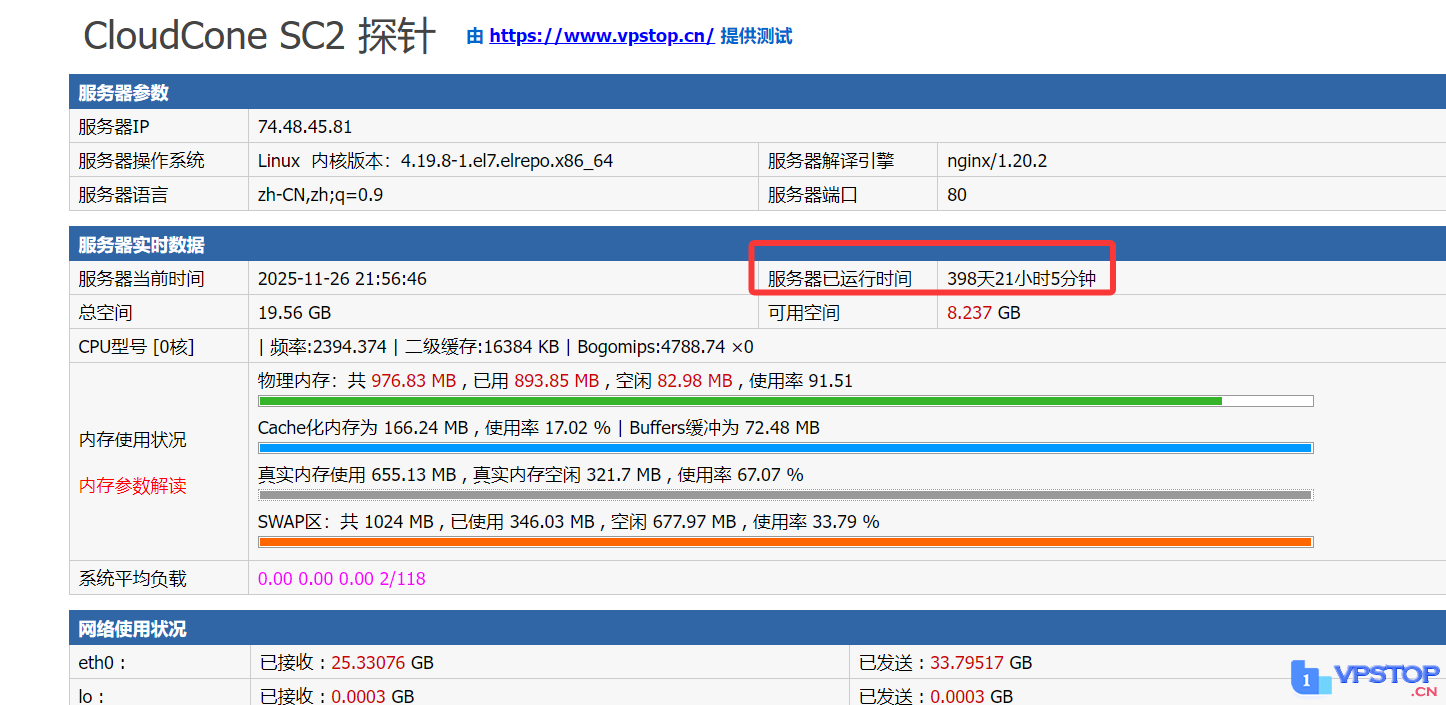Click the orange SWAP usage bar
This screenshot has width=1446, height=705.
point(784,542)
